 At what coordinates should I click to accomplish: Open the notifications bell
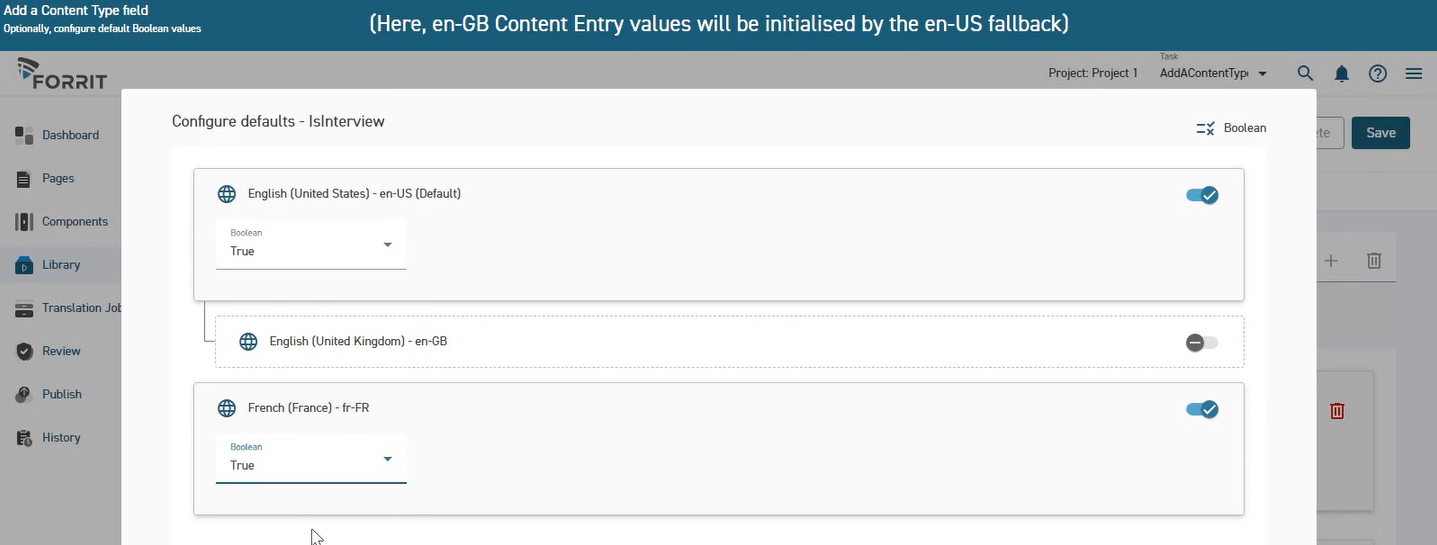coord(1342,73)
